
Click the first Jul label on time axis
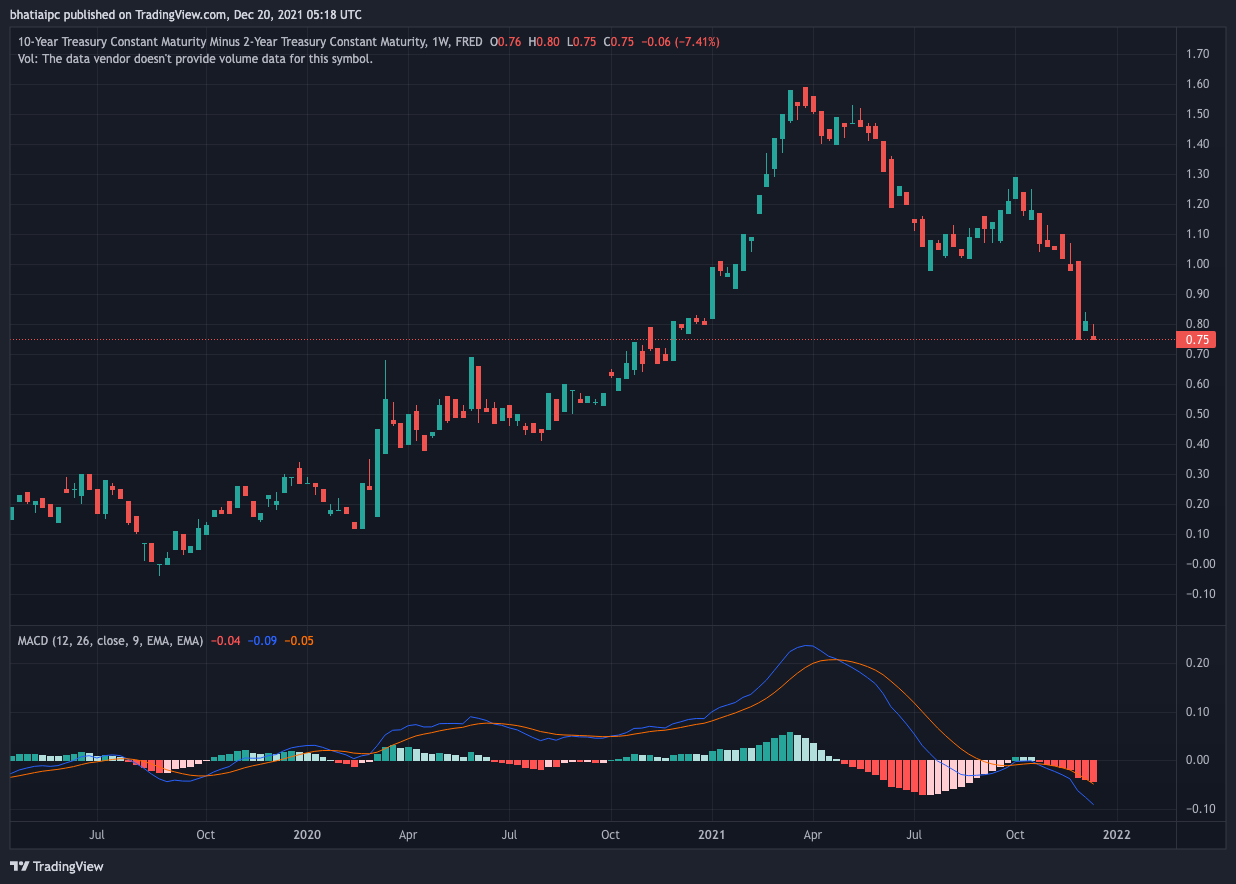[97, 834]
